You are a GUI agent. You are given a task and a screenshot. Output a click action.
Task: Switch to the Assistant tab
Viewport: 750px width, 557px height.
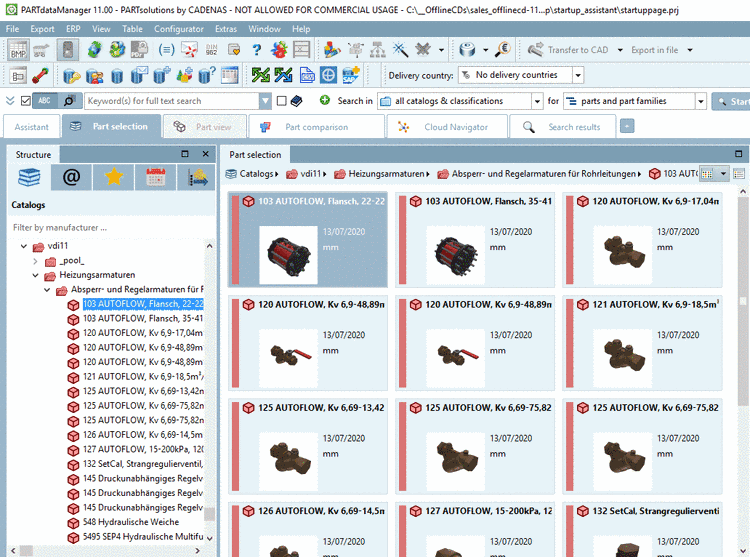32,127
